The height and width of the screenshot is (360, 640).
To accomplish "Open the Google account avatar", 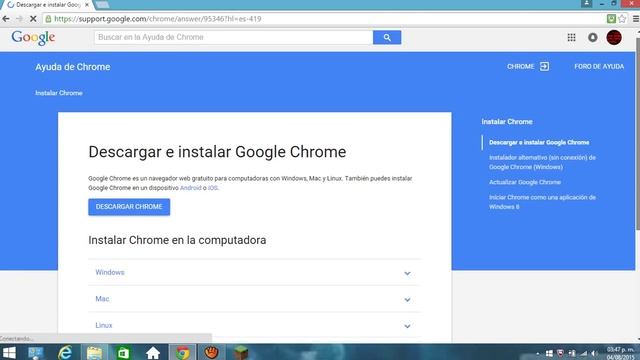I will (614, 38).
